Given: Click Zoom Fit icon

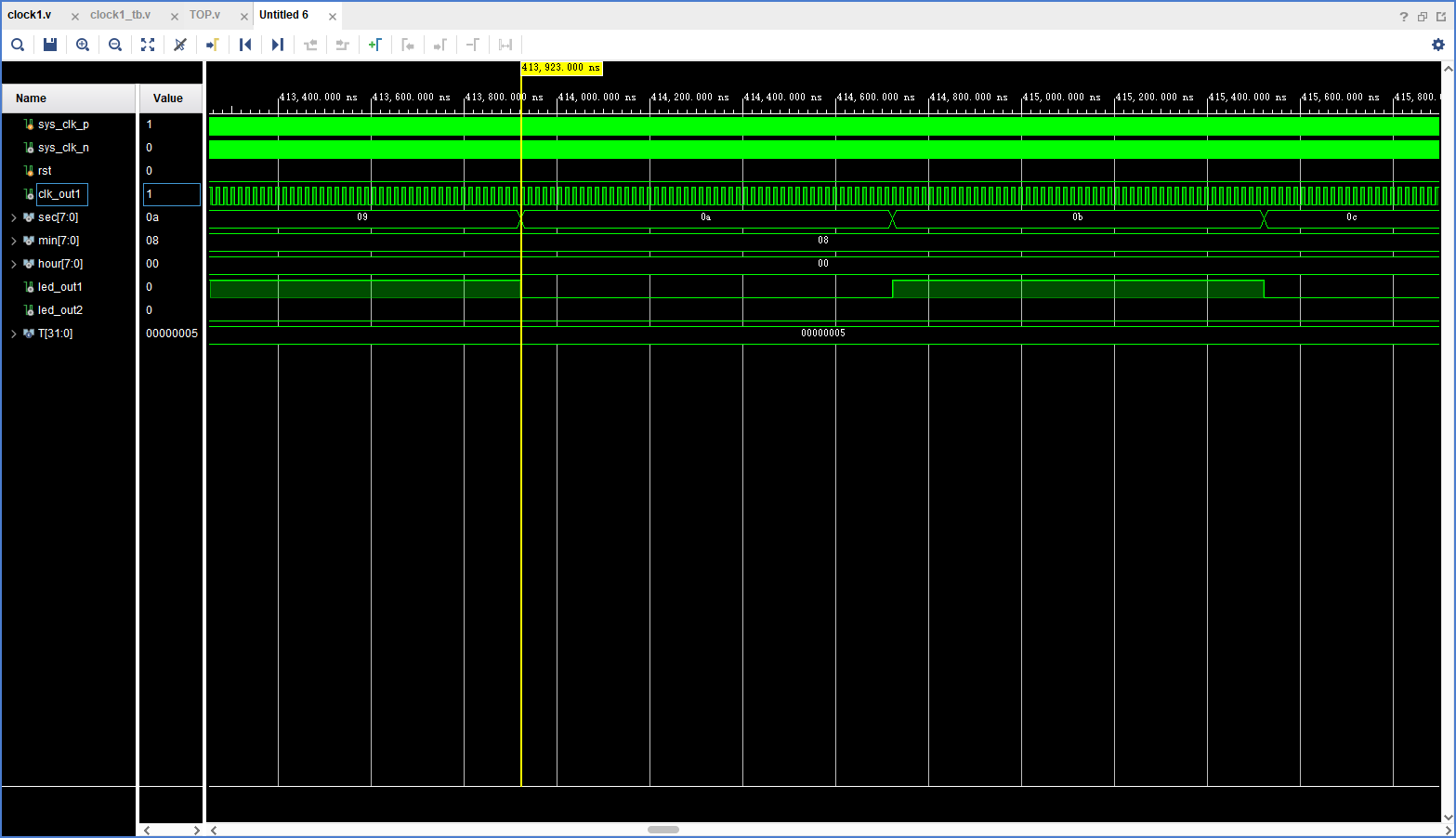Looking at the screenshot, I should point(148,45).
